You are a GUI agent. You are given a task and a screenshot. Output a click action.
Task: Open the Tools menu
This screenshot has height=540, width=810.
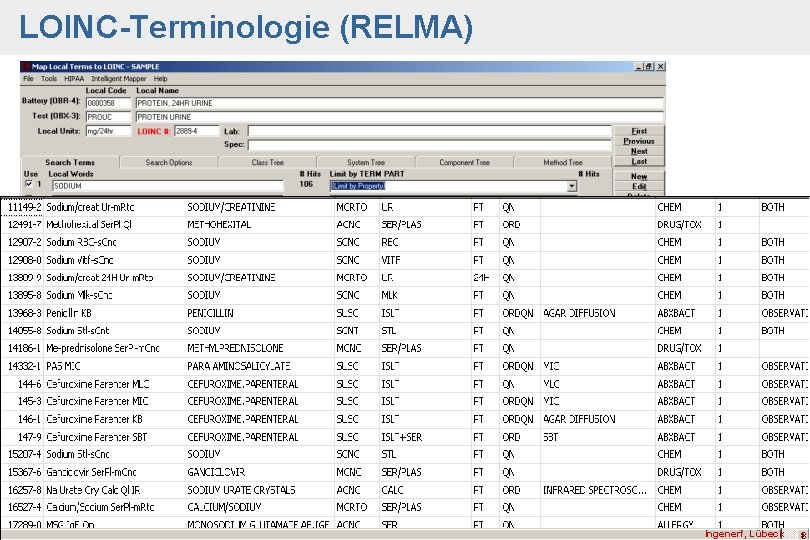[49, 79]
